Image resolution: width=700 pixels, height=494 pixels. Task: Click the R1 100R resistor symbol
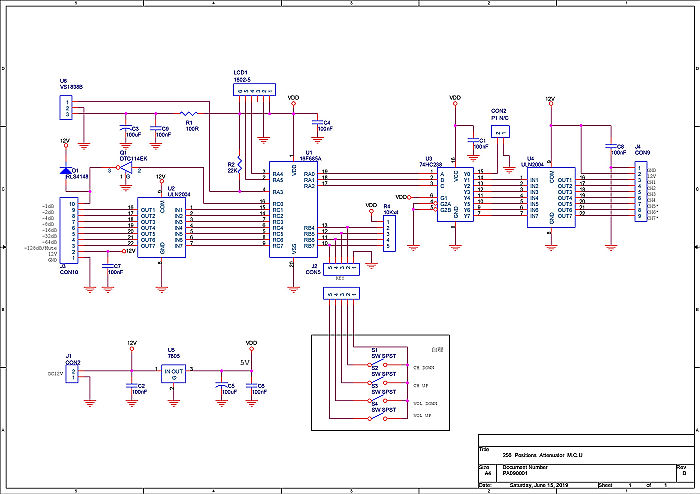tap(189, 114)
